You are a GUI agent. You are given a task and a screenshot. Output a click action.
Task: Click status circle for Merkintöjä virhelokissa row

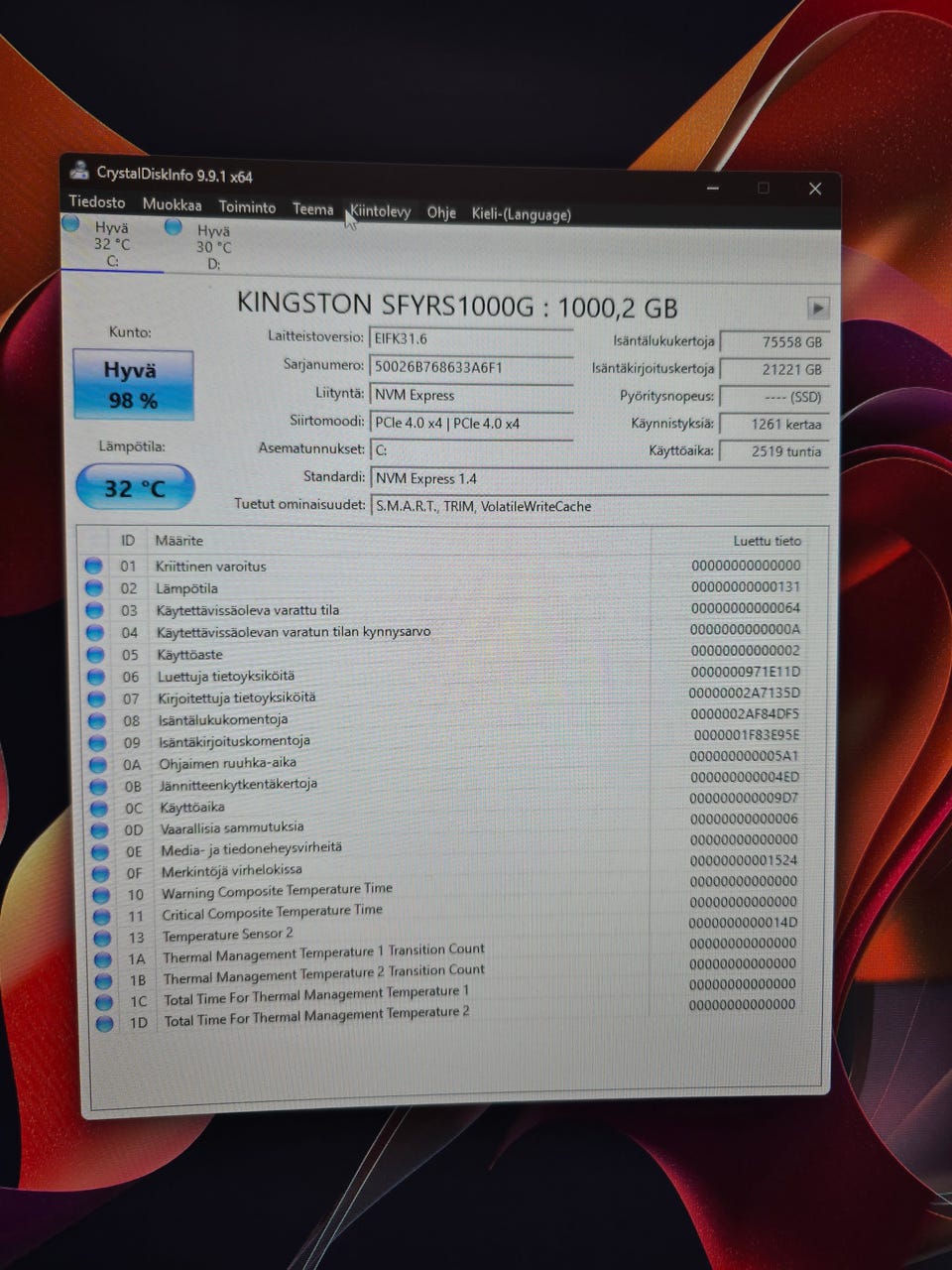pyautogui.click(x=100, y=874)
